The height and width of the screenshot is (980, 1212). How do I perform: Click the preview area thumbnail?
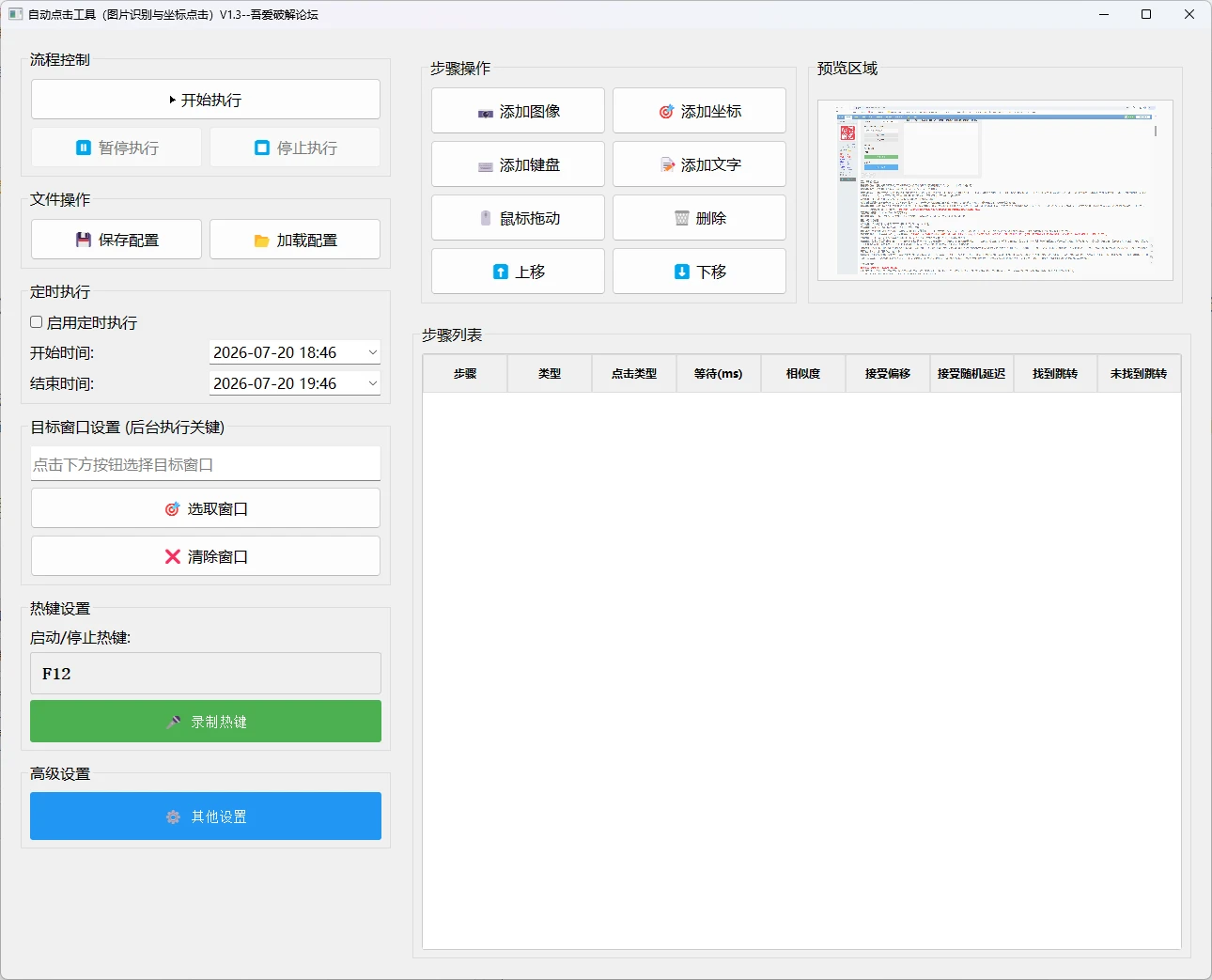(995, 190)
